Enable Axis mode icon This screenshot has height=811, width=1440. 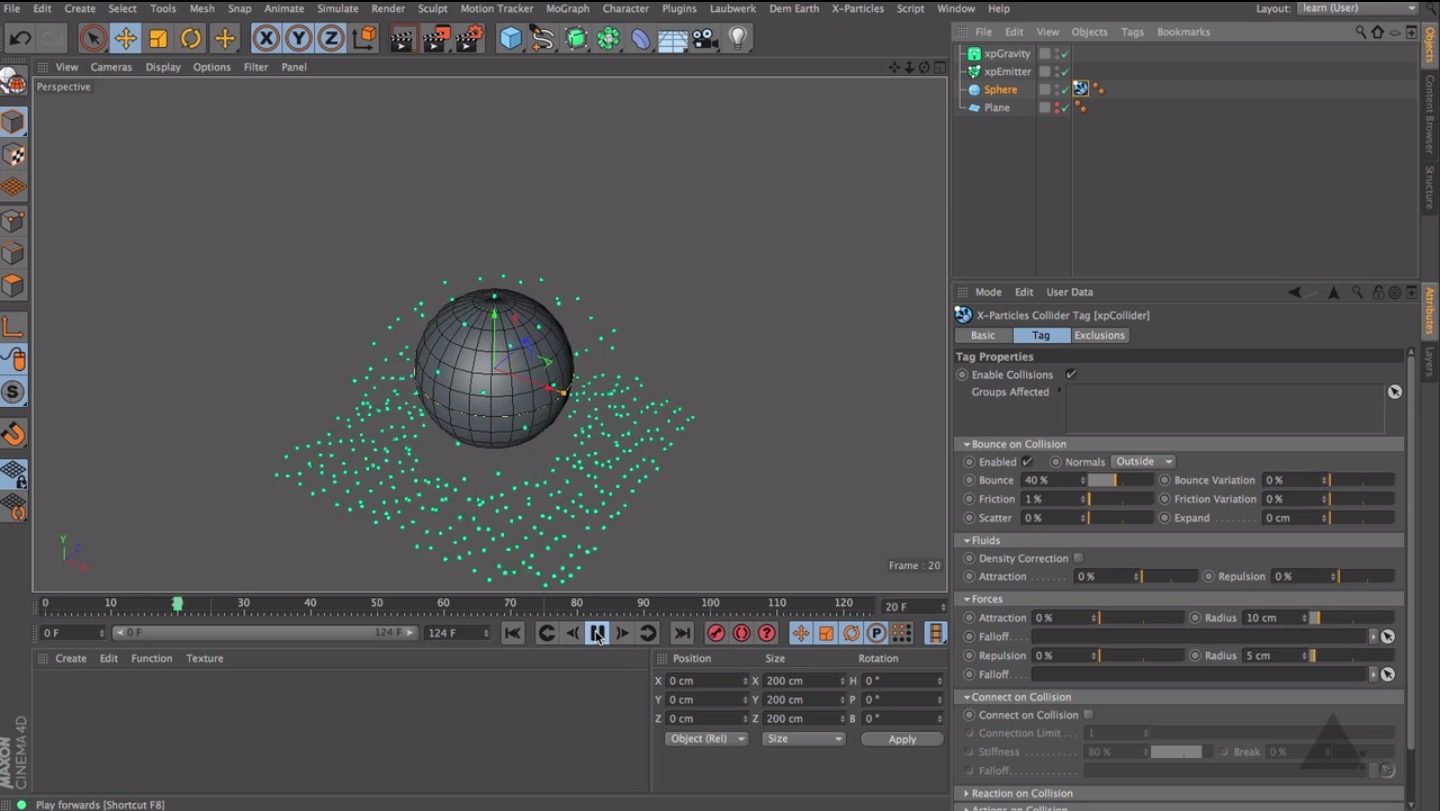[x=13, y=327]
